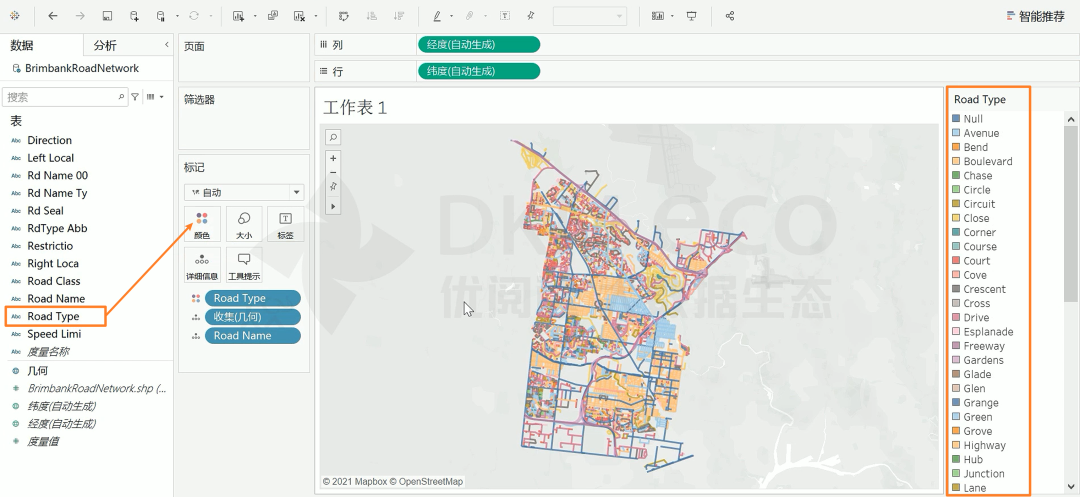1080x497 pixels.
Task: Click the Undo back arrow in the toolbar
Action: pos(53,17)
